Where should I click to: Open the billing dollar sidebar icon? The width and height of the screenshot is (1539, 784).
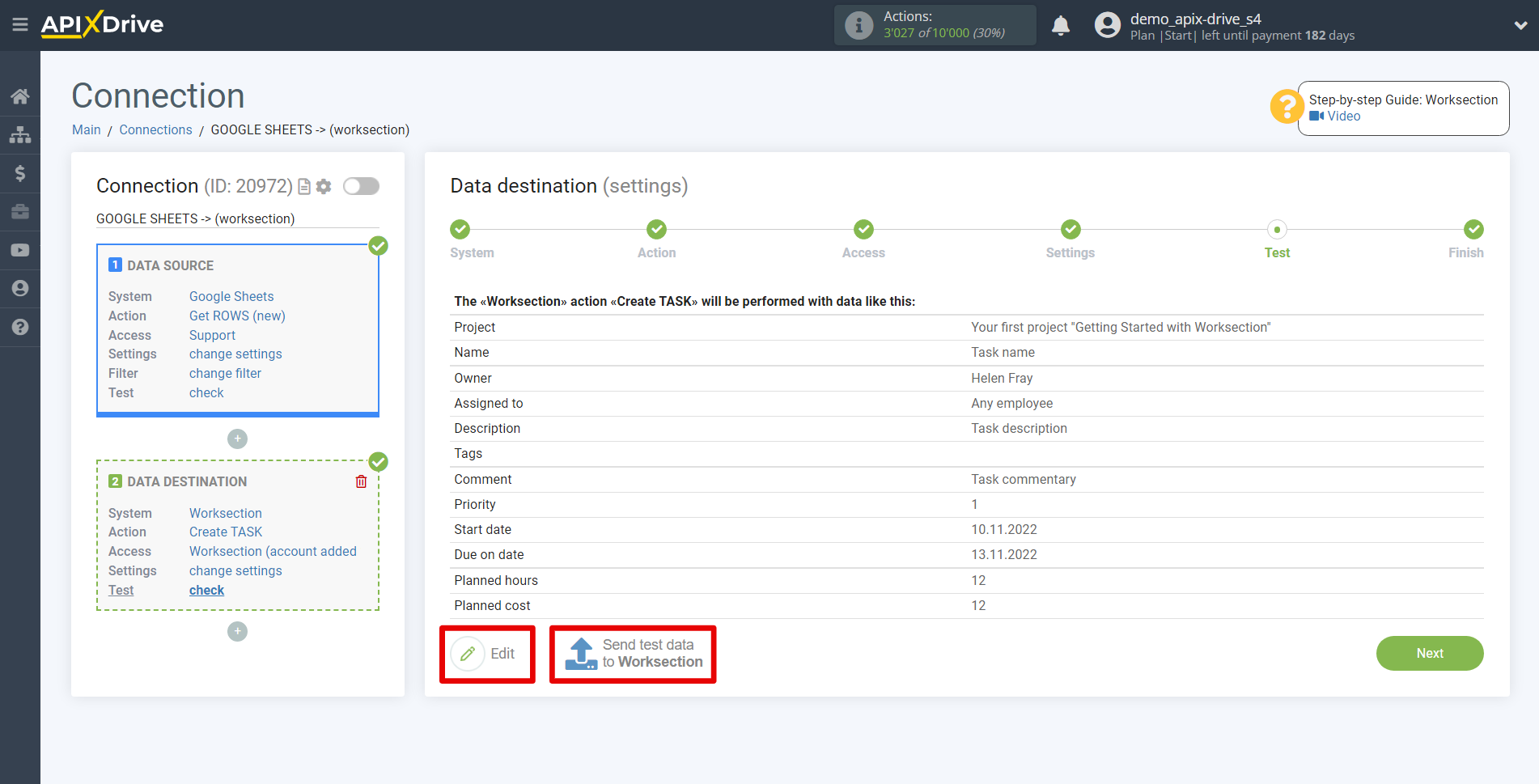20,173
